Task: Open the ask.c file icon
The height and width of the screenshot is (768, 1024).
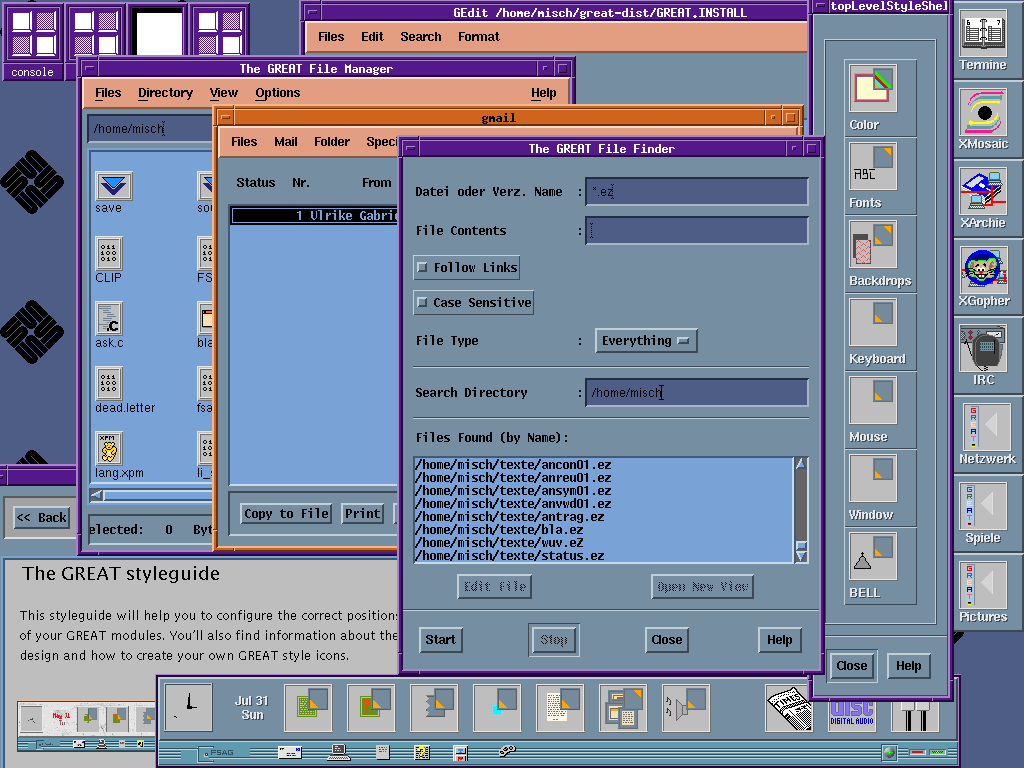Action: pos(109,318)
